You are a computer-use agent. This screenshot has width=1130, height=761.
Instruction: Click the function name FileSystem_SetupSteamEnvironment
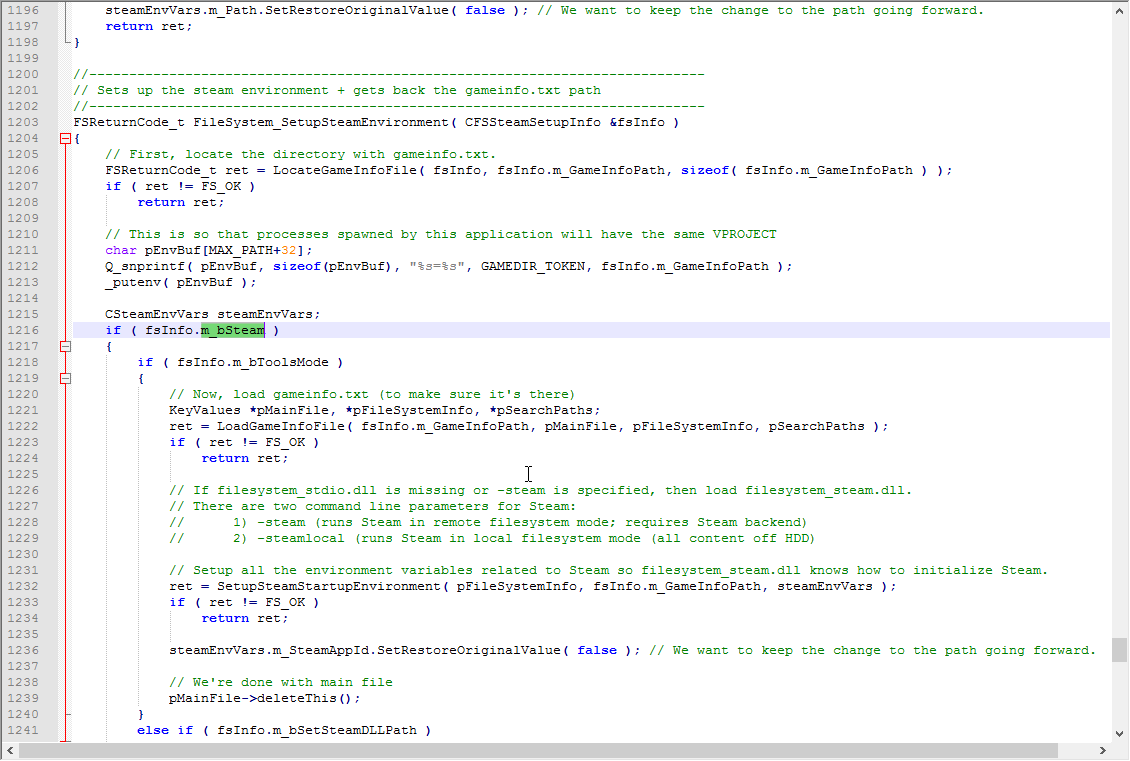(321, 123)
